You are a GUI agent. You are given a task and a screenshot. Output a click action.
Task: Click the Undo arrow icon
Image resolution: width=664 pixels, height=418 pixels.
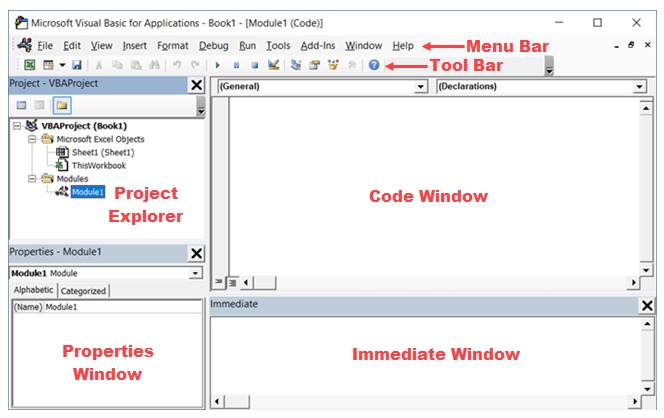(177, 65)
